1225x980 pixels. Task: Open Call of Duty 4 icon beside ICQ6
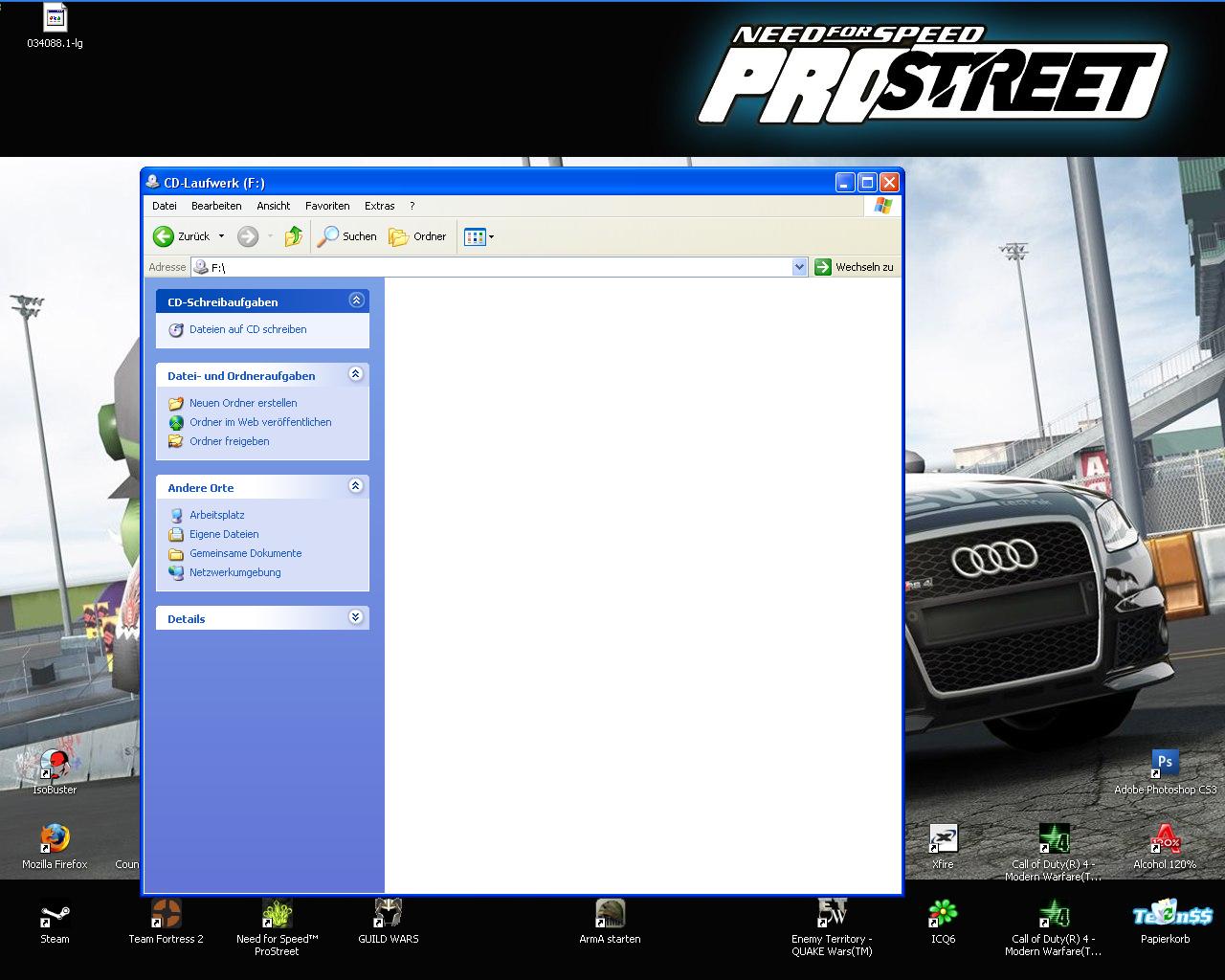coord(1054,926)
